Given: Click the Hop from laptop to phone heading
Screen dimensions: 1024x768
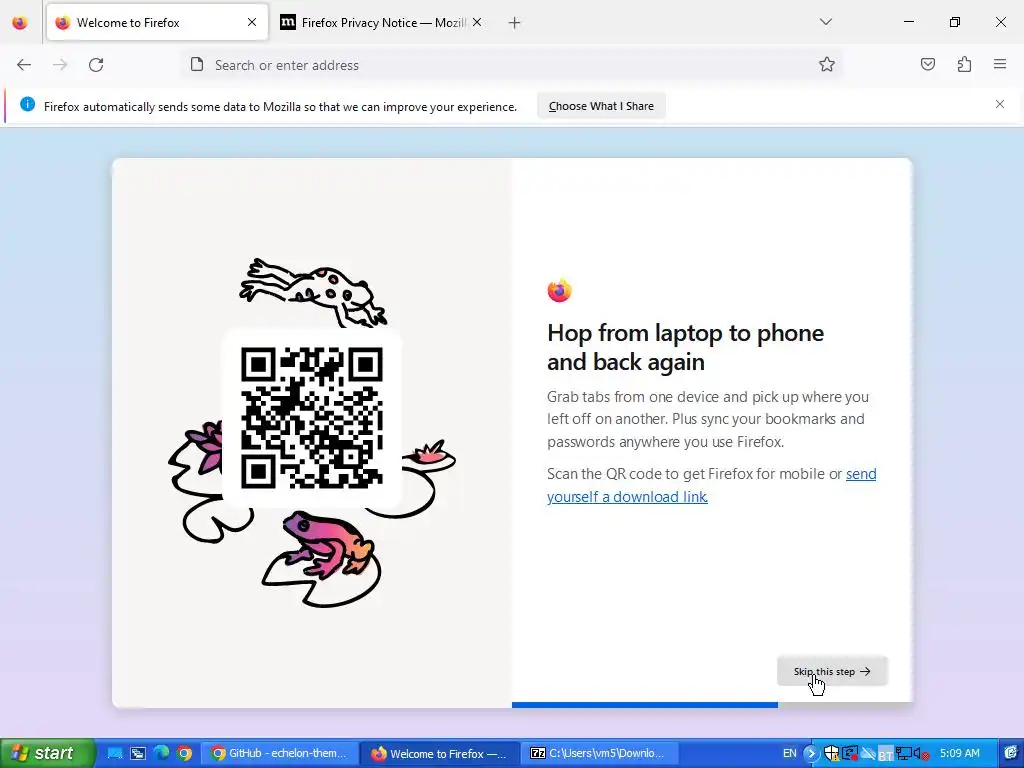Looking at the screenshot, I should coord(686,347).
